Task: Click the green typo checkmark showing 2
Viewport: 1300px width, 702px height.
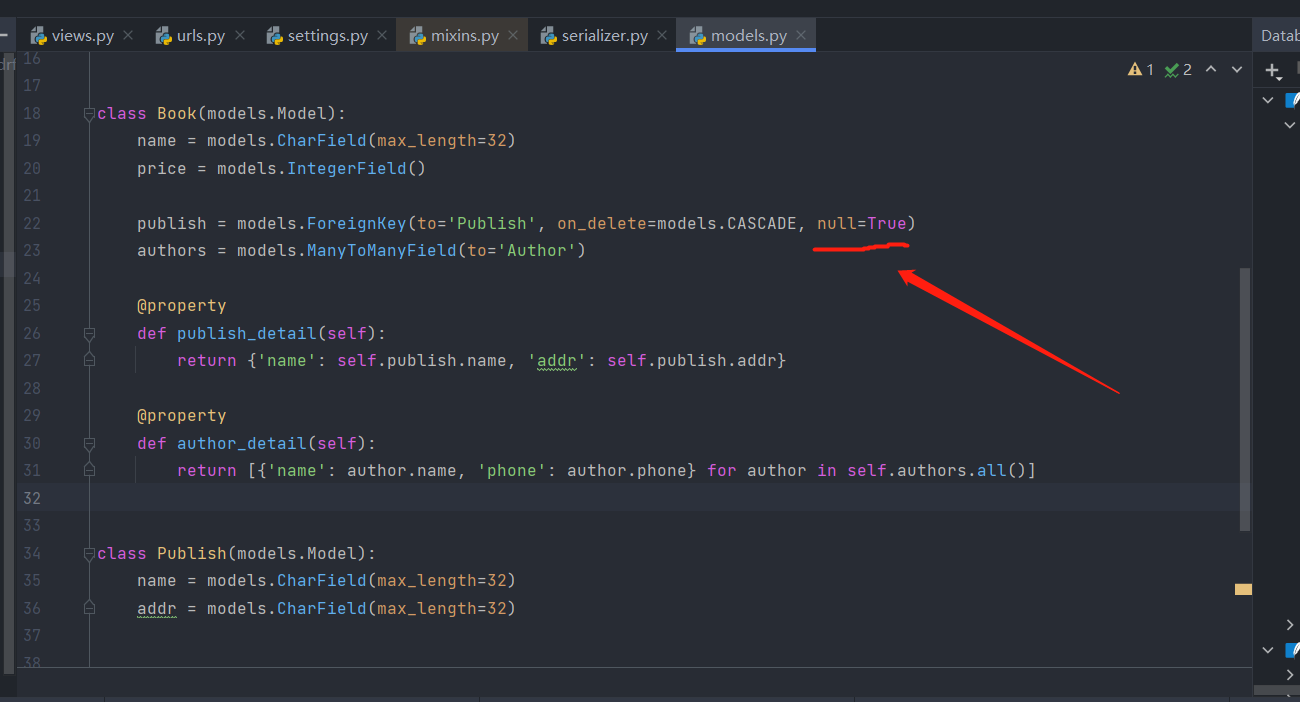Action: coord(1178,70)
